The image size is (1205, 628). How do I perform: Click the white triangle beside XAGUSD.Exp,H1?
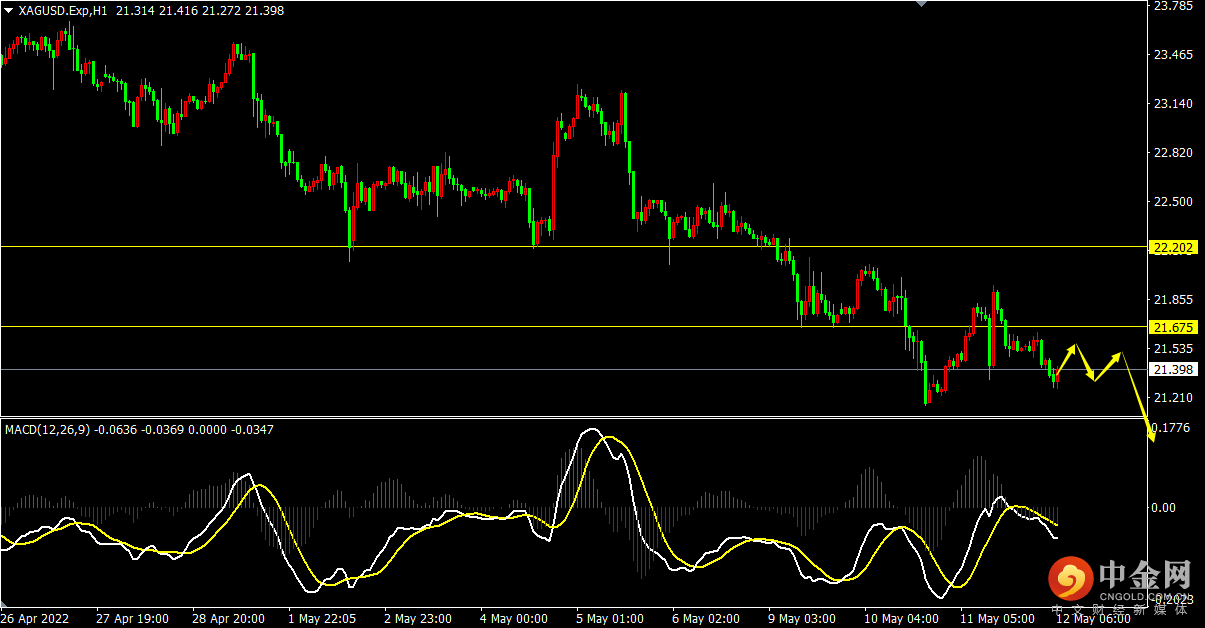click(x=9, y=10)
